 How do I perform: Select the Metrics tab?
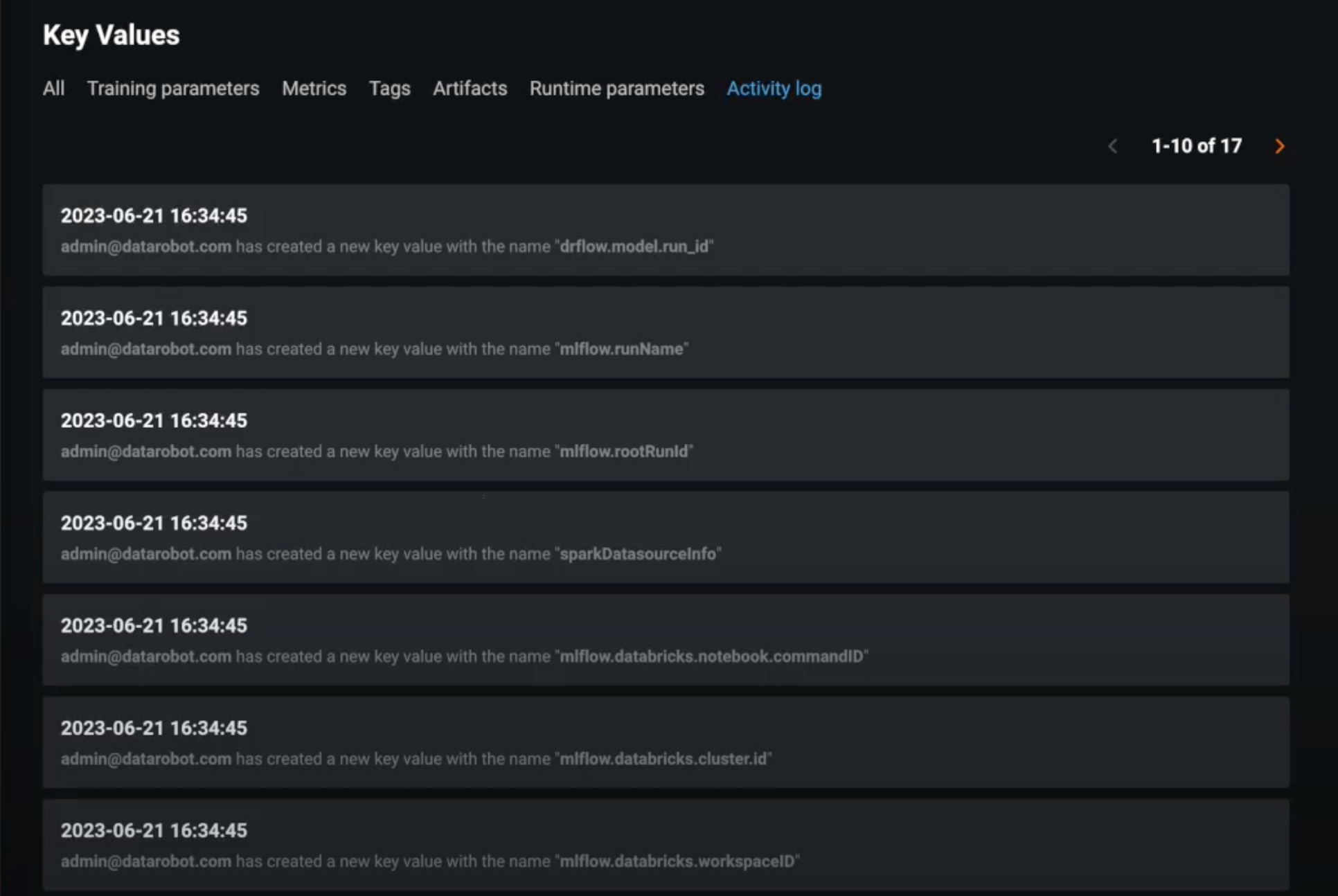[314, 89]
